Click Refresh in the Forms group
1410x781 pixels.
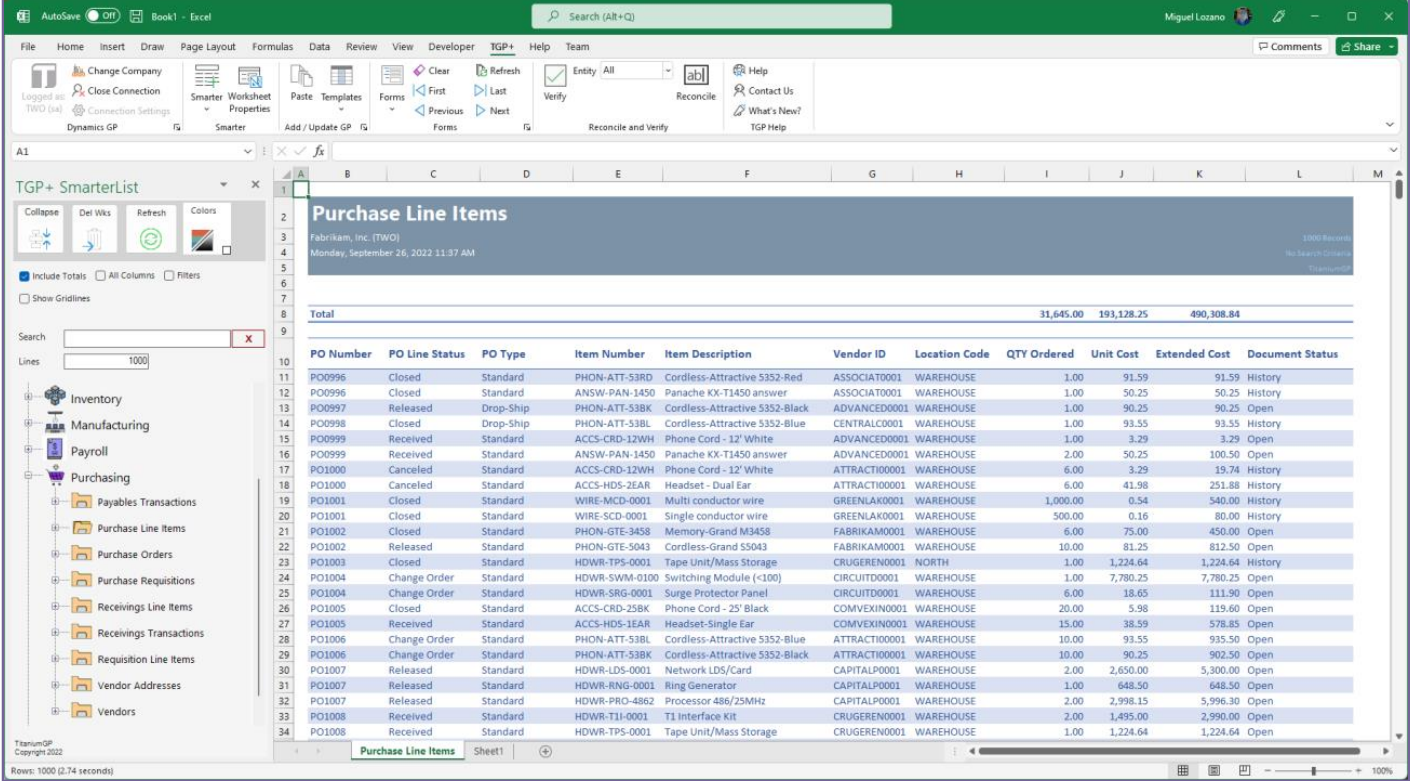point(498,71)
